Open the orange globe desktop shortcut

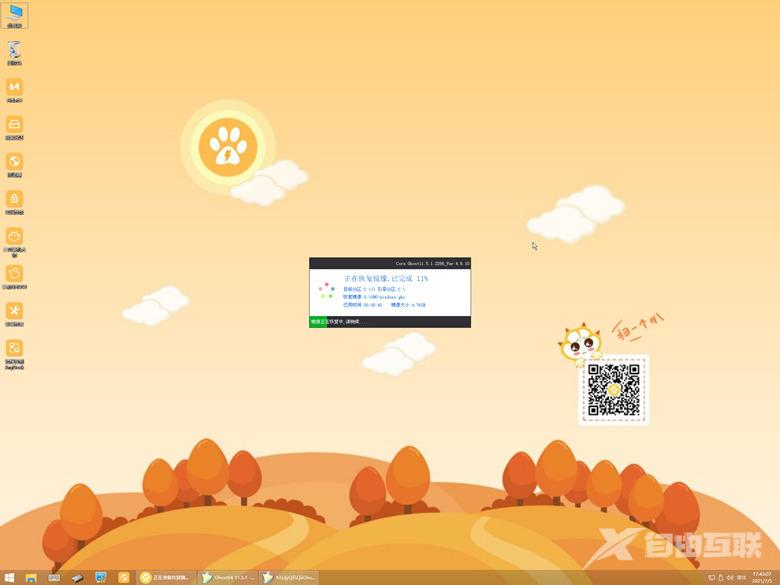tap(14, 165)
